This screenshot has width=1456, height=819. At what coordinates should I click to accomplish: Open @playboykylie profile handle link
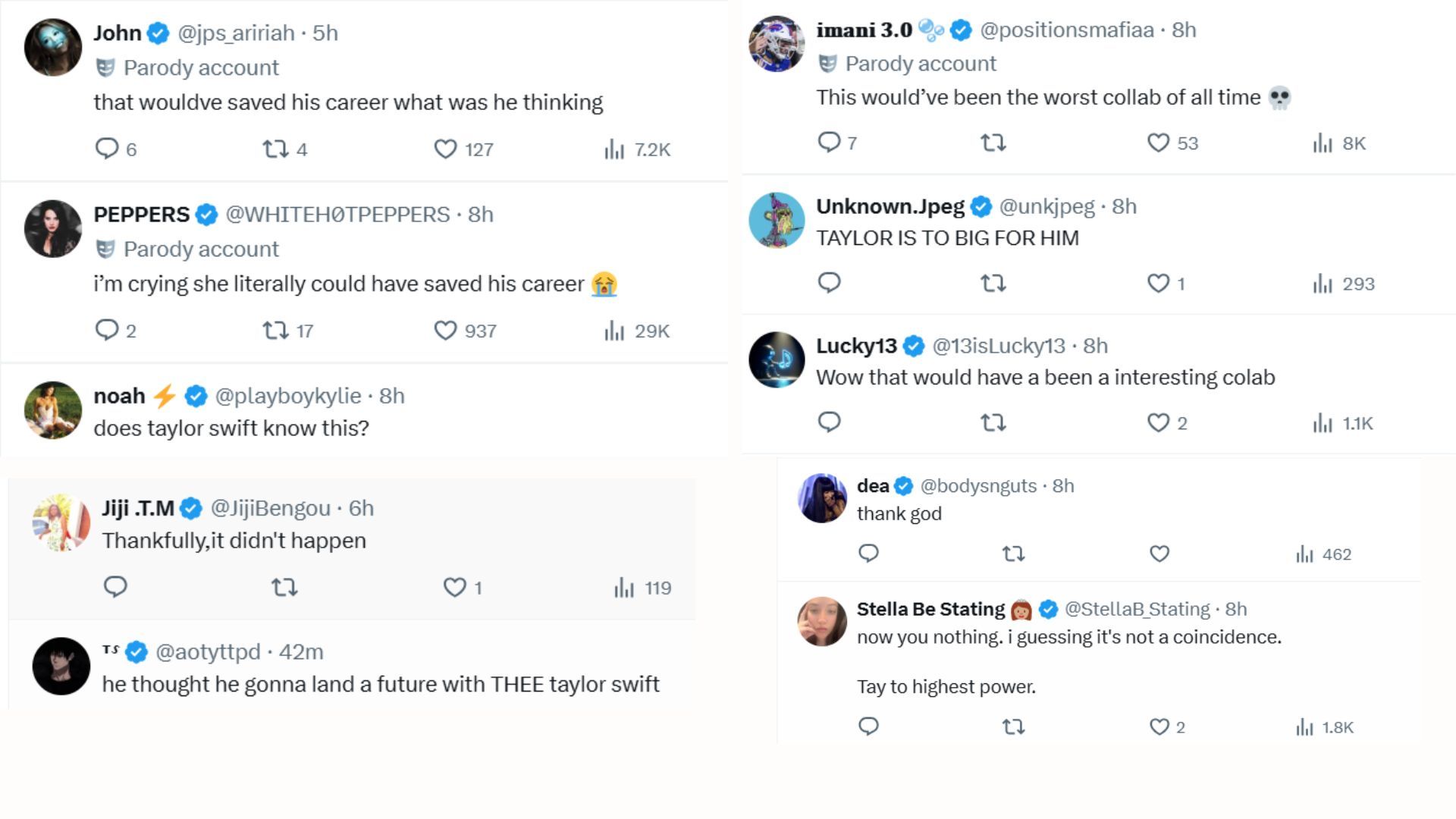288,396
